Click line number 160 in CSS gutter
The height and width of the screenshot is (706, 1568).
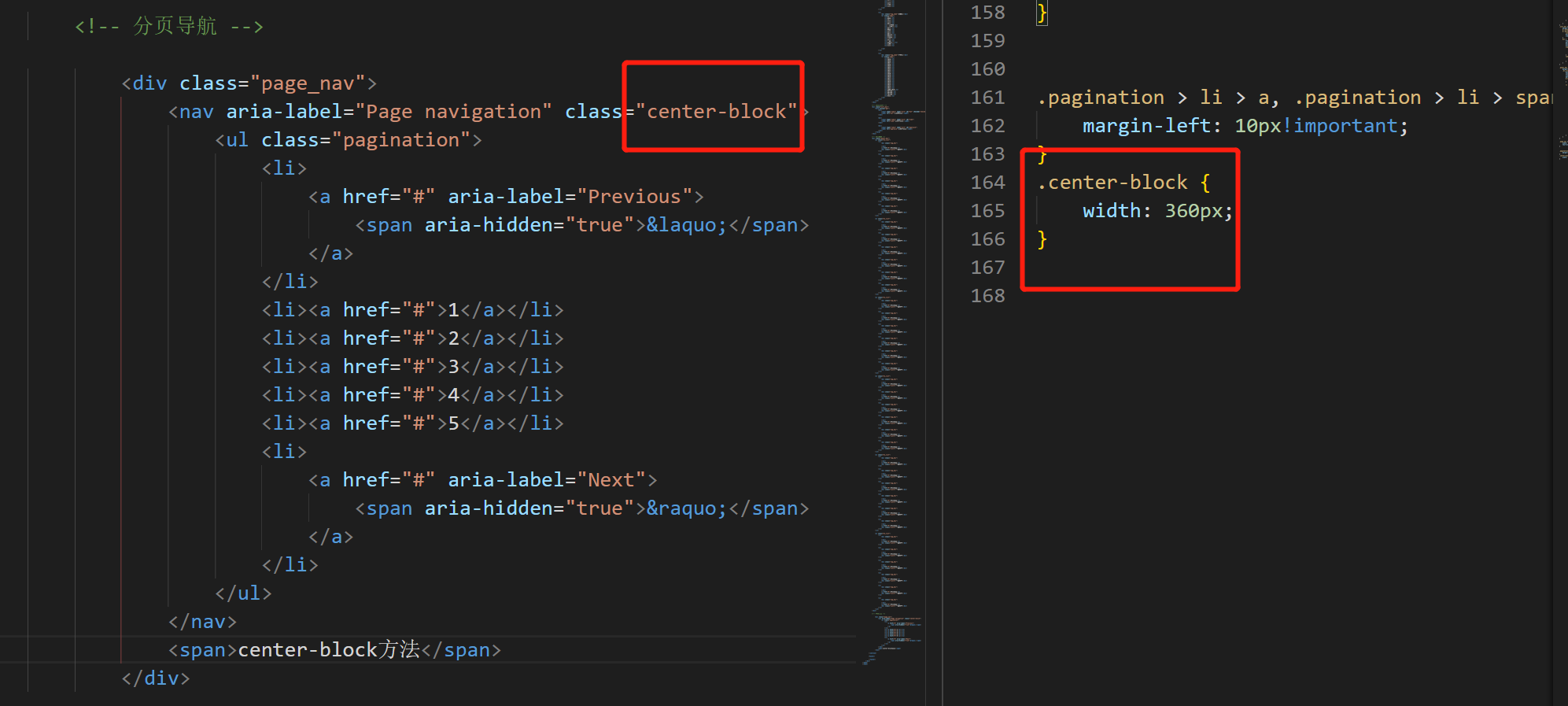click(988, 68)
